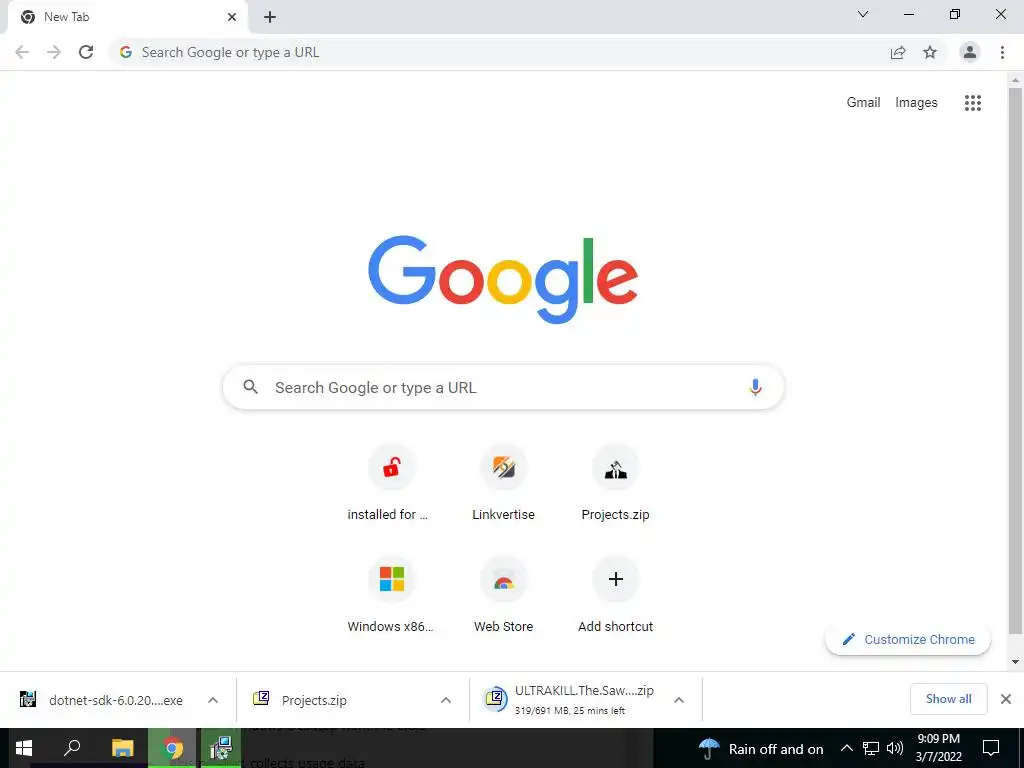1024x768 pixels.
Task: Click the ULTRAKILL.The.Saw....zip download item
Action: click(569, 700)
